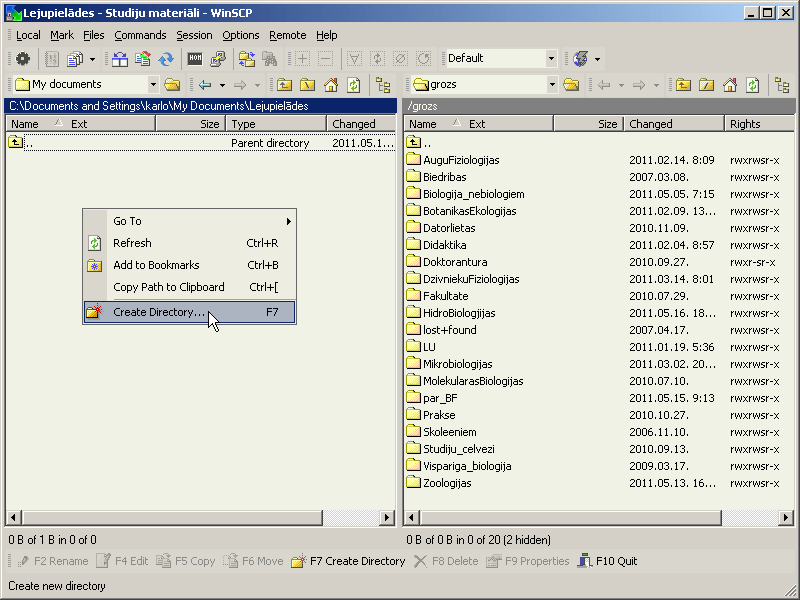800x600 pixels.
Task: Click the Compare Directories toolbar icon
Action: 120,59
